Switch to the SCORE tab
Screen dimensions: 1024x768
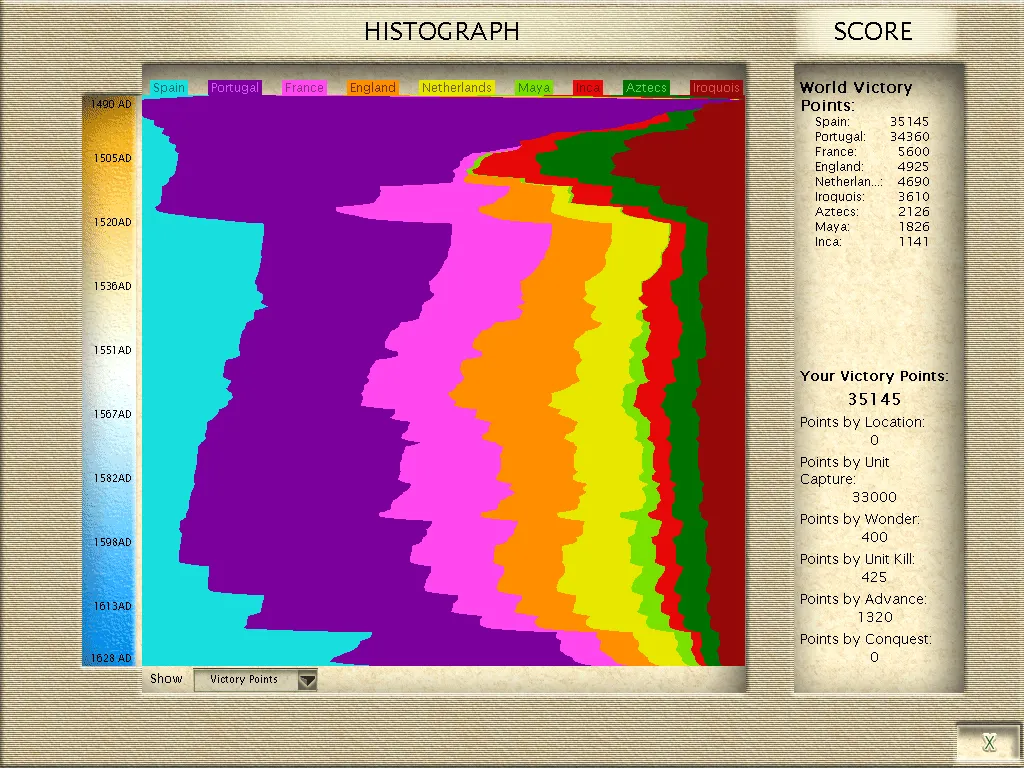coord(873,31)
